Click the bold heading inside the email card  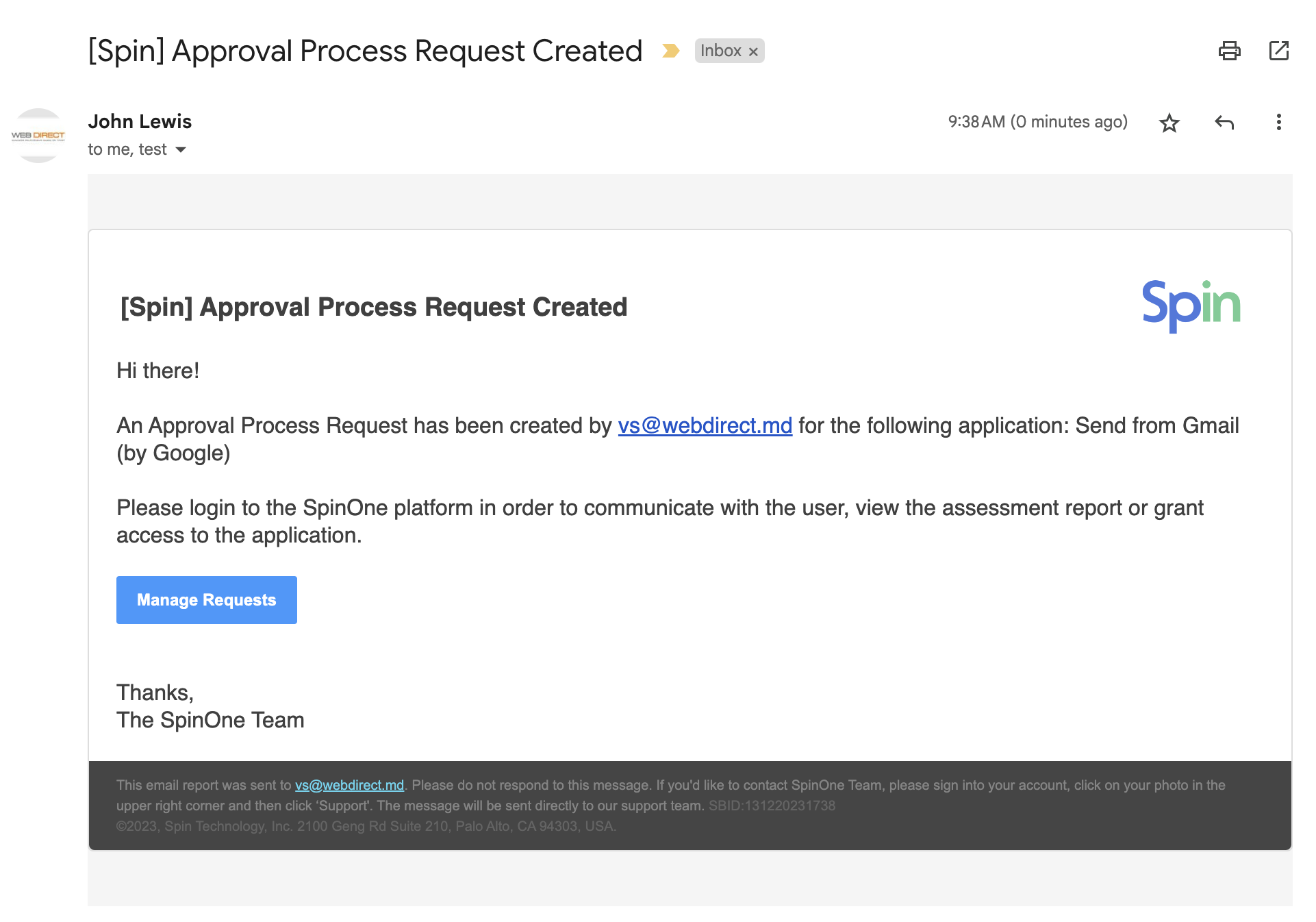coord(373,307)
